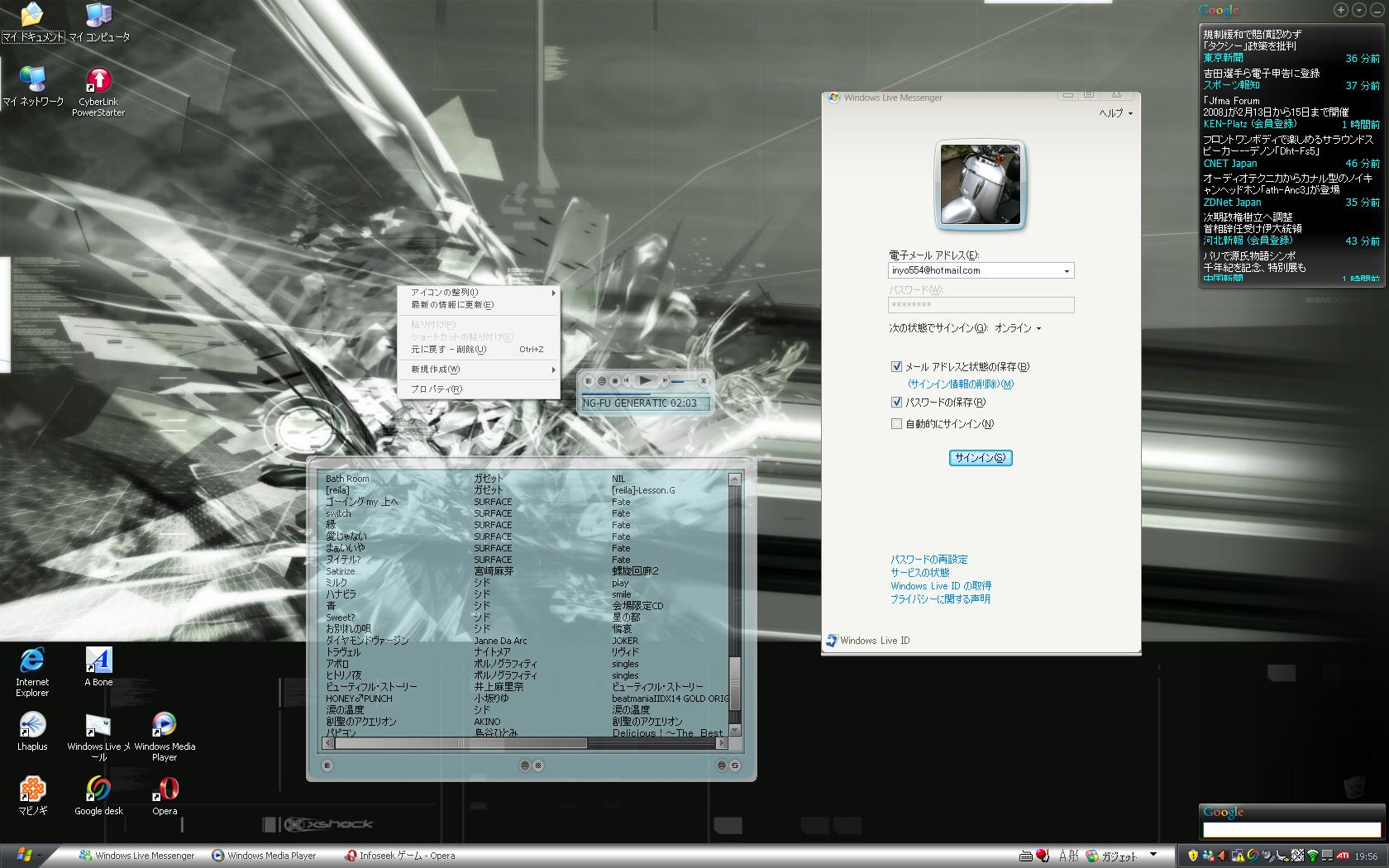Click the red ATI tray icon
This screenshot has height=868, width=1389.
point(1343,856)
